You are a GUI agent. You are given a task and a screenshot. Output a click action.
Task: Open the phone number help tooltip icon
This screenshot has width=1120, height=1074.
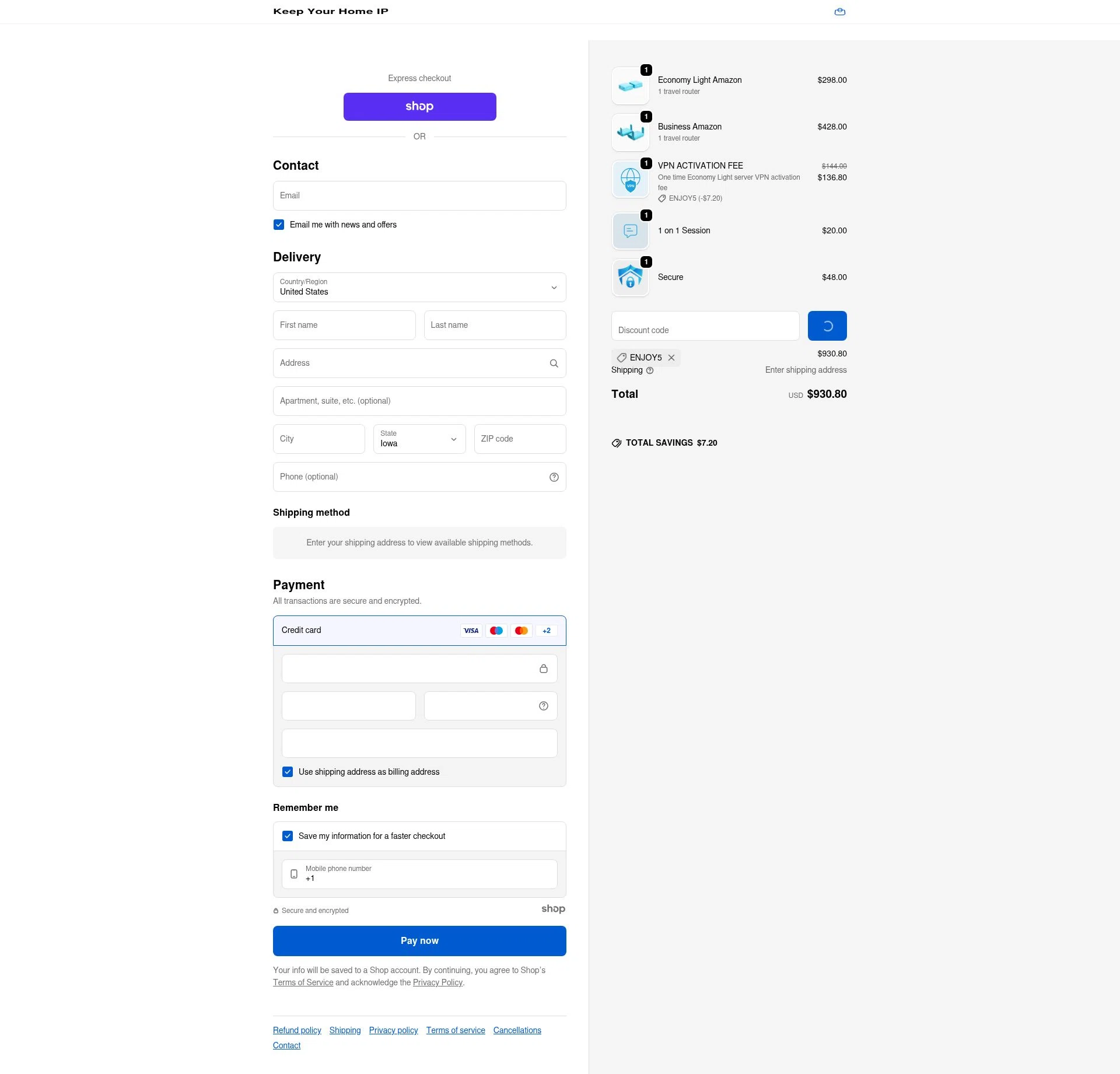coord(554,477)
